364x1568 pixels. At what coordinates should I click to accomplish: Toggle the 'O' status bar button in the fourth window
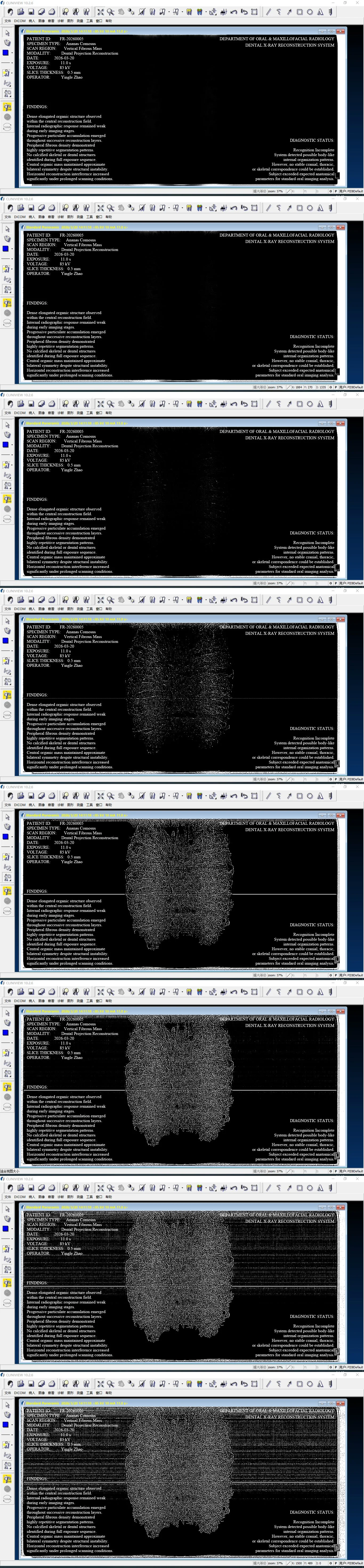coord(330,779)
